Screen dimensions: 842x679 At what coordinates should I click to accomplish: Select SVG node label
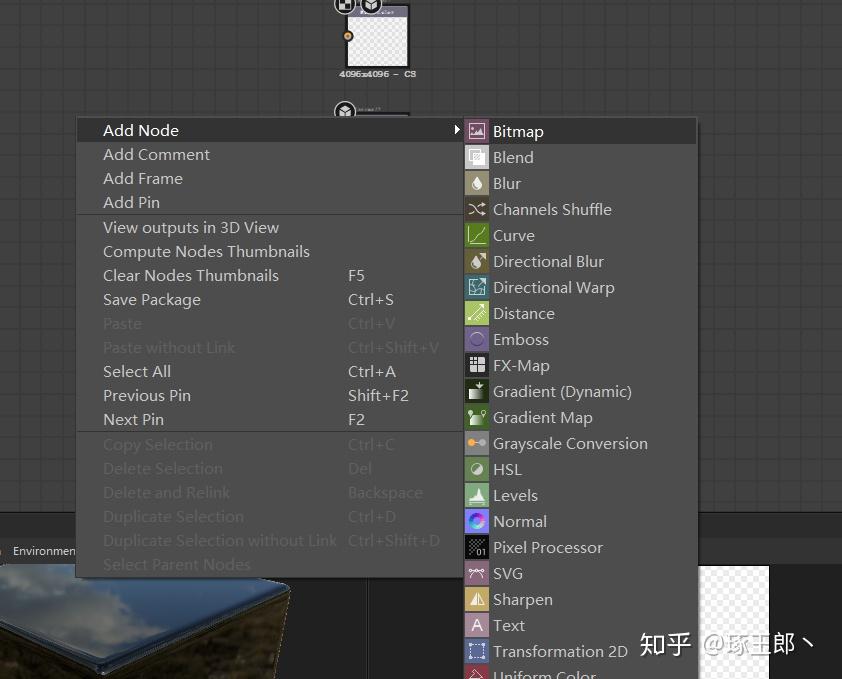508,574
